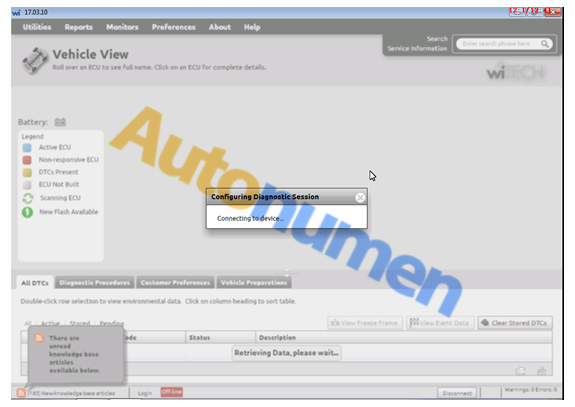
Task: Close the Configuring Diagnostic Session dialog
Action: coord(360,198)
